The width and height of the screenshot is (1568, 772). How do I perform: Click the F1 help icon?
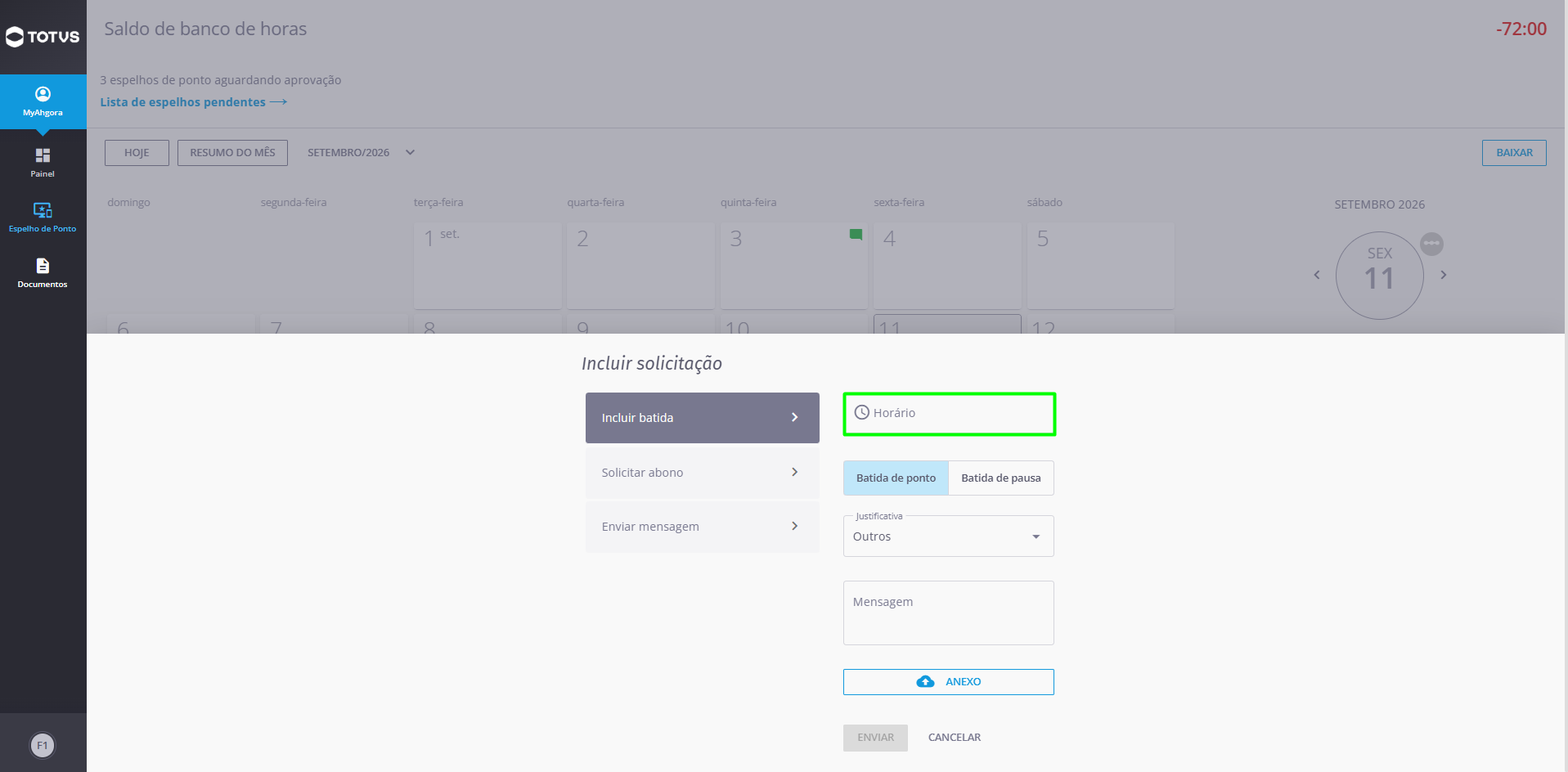pos(43,745)
